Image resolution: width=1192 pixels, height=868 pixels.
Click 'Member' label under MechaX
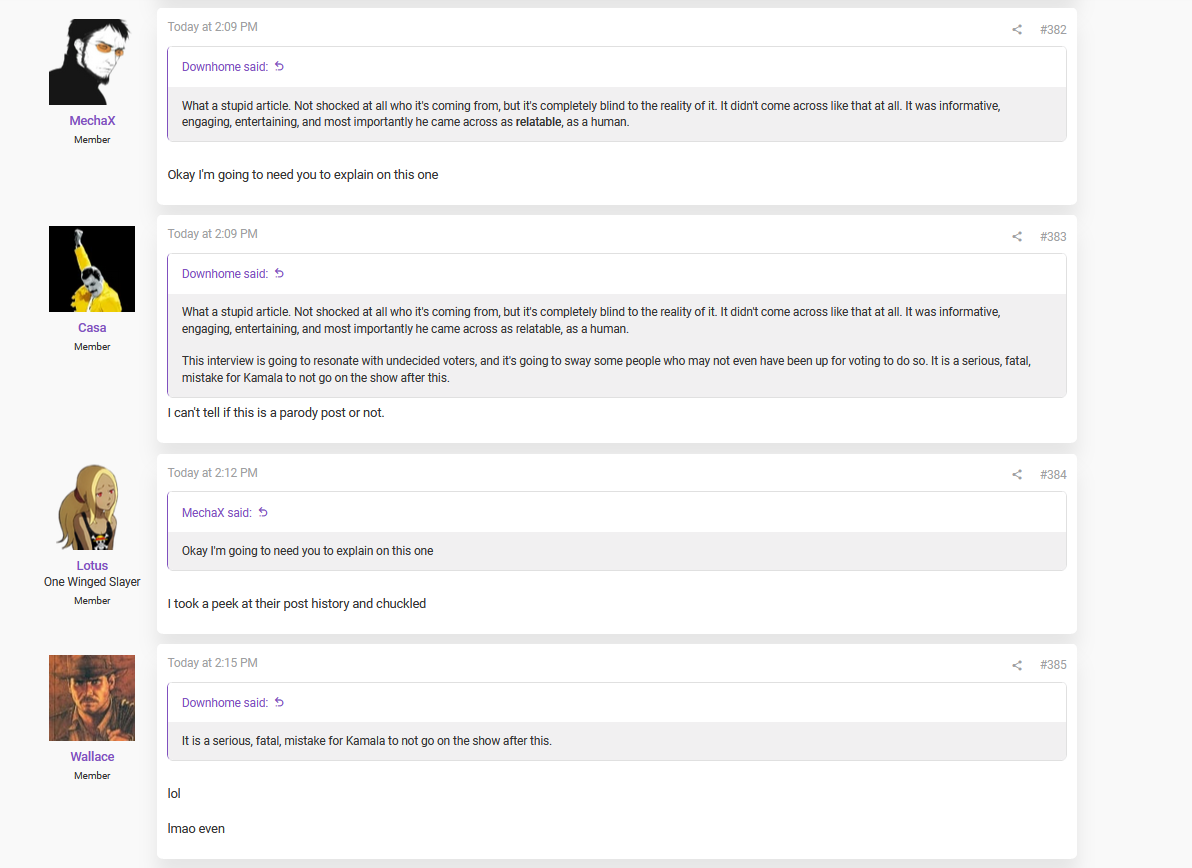[x=92, y=140]
